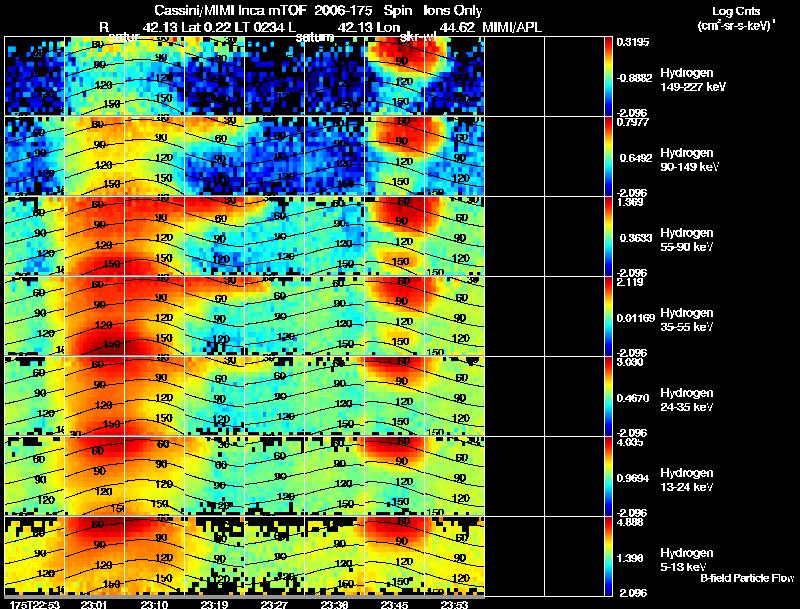
Task: Open the 23:45 panel in 149-227 keV row
Action: click(394, 76)
